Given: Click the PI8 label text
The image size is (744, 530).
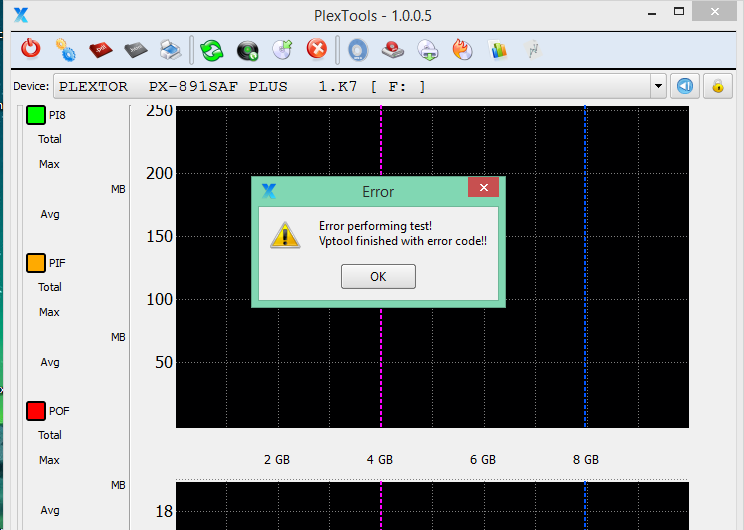Looking at the screenshot, I should click(x=57, y=115).
